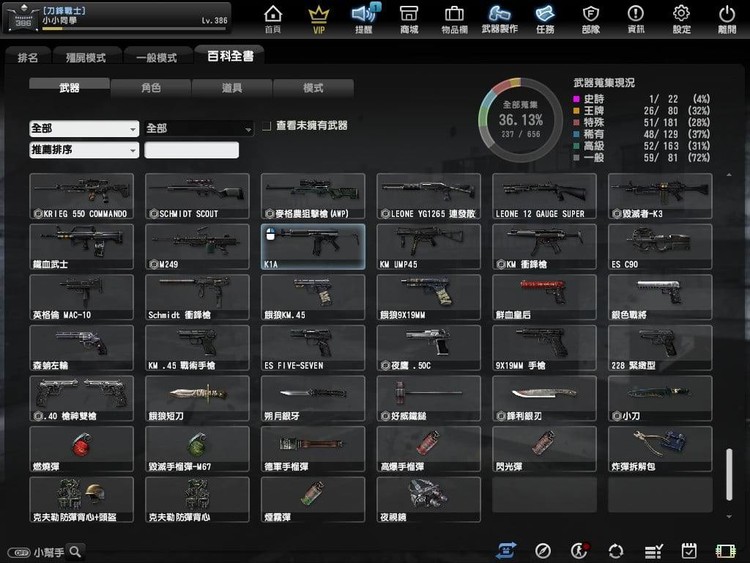Select the SCHMIDT SCOUT weapon card
Screen dimensions: 750x563
pos(197,196)
